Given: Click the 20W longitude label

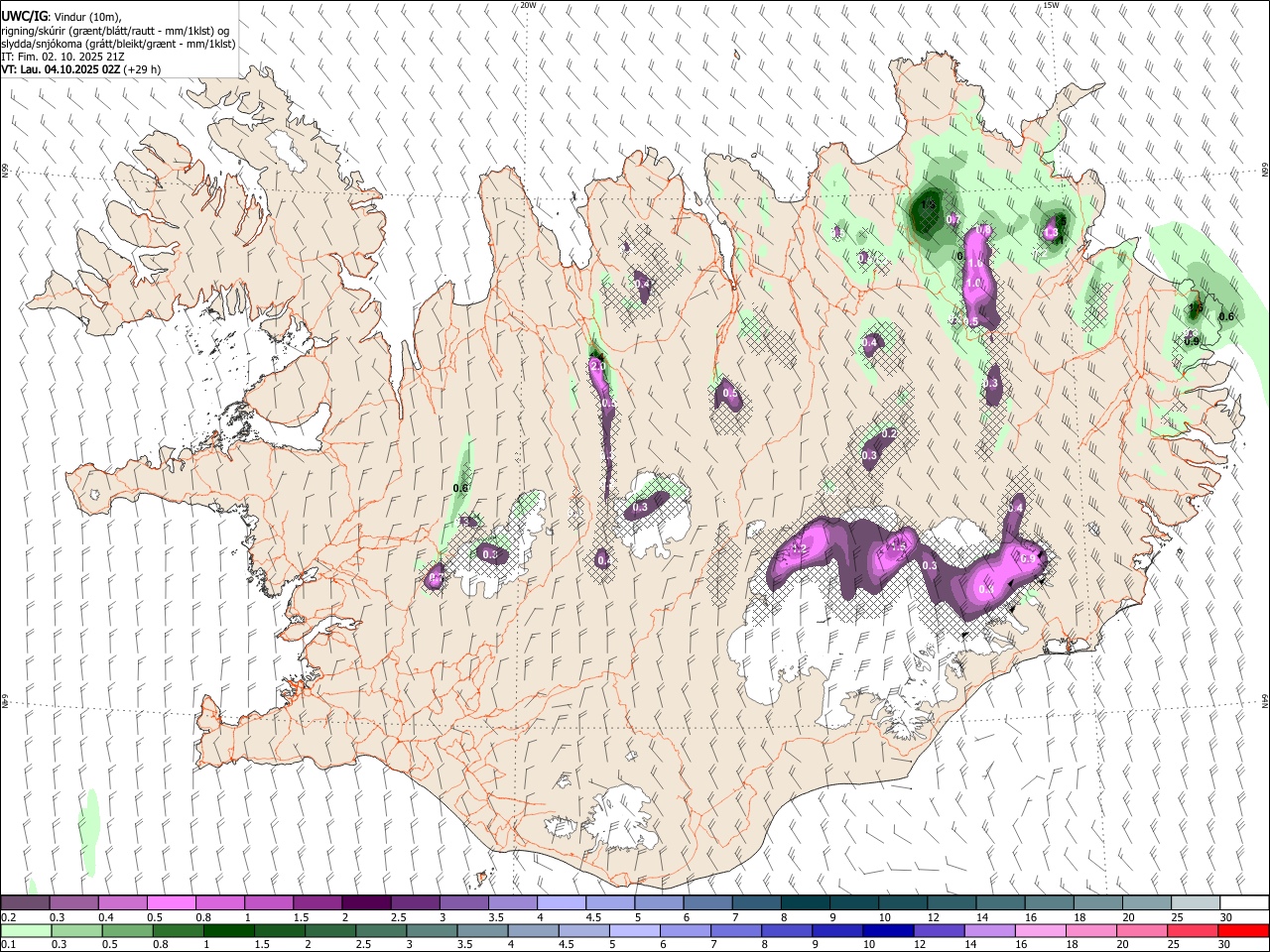Looking at the screenshot, I should [529, 5].
